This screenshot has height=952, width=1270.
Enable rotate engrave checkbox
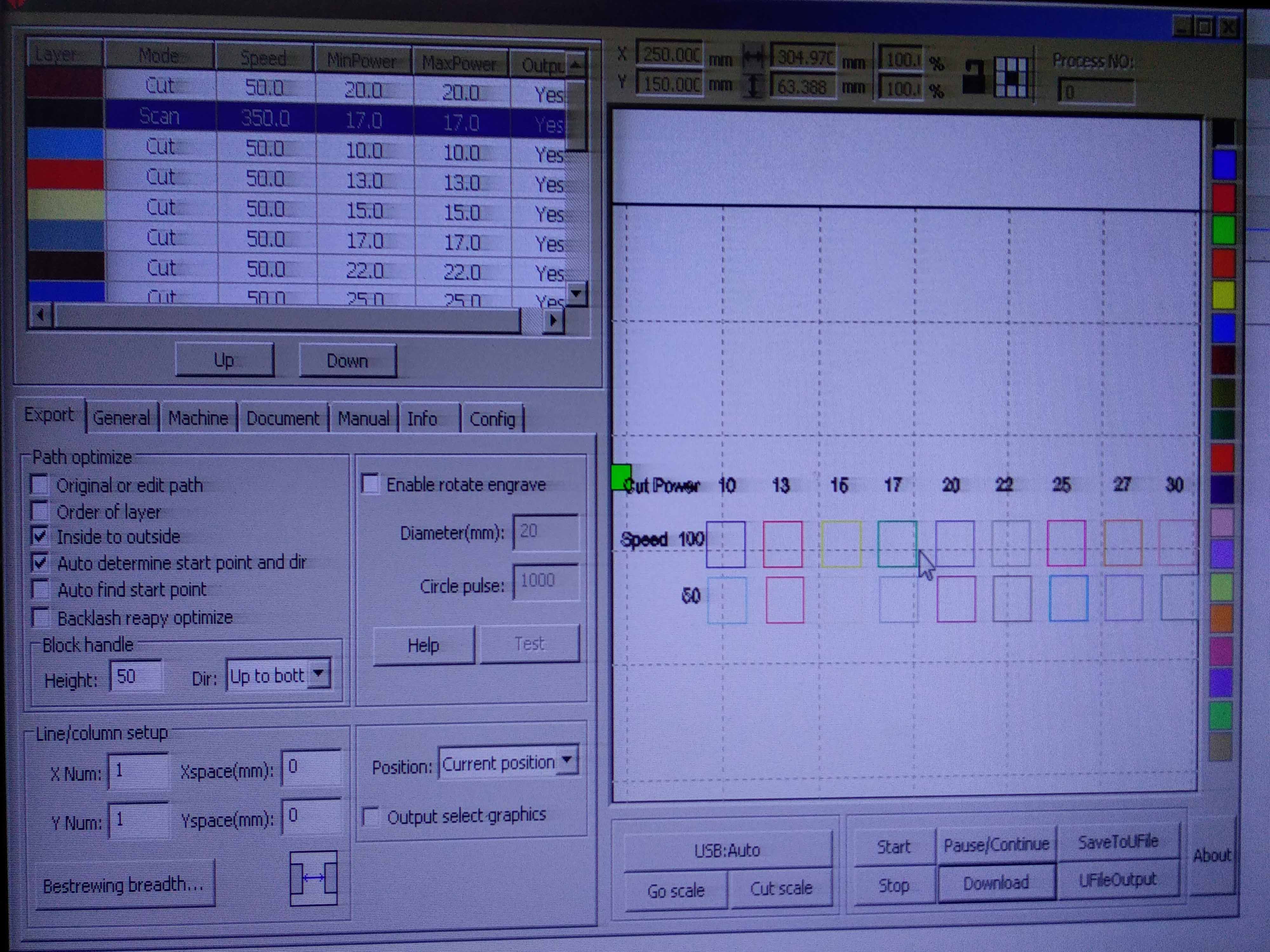(371, 484)
